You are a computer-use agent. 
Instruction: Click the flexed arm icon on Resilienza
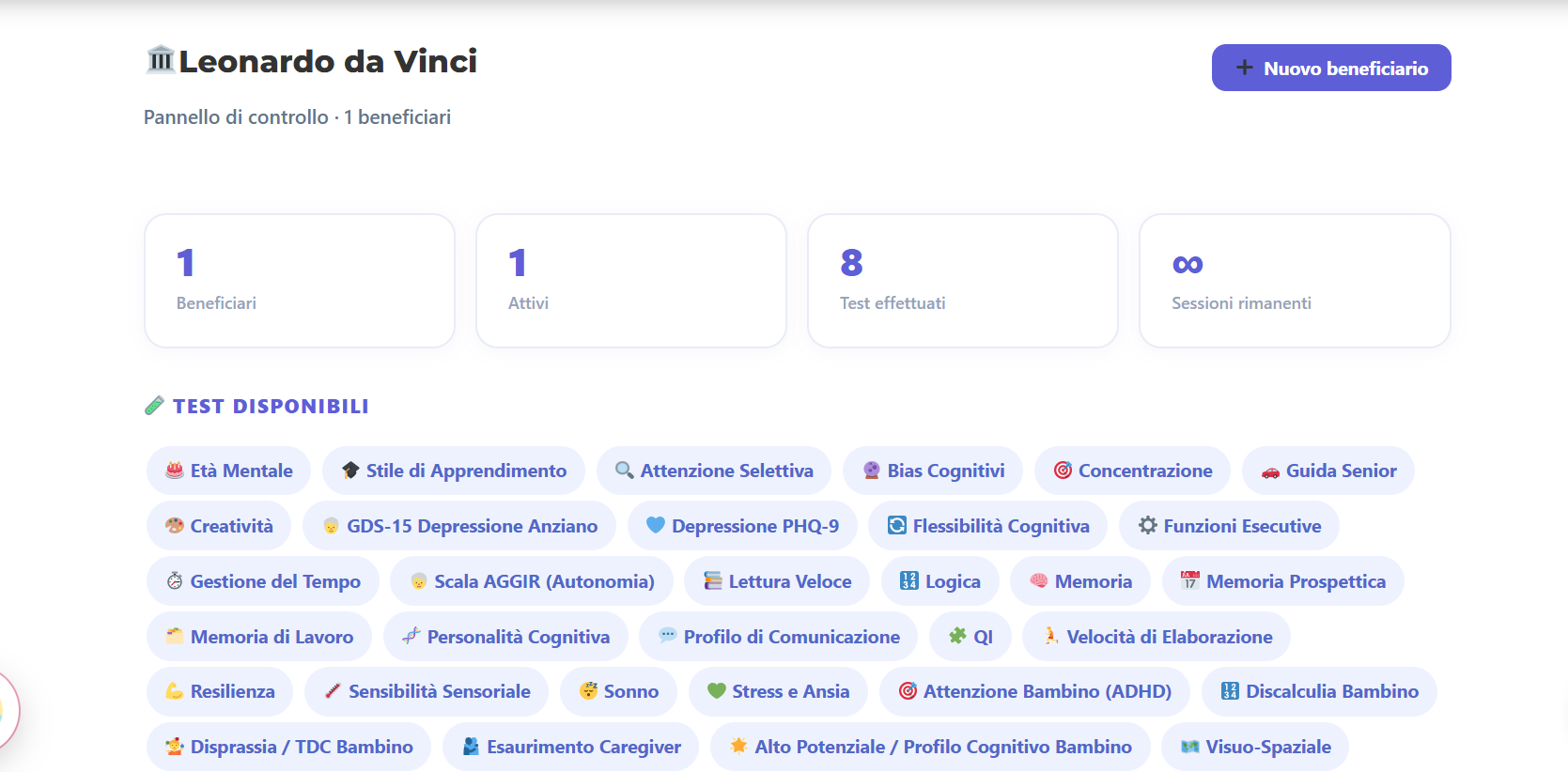[x=175, y=691]
